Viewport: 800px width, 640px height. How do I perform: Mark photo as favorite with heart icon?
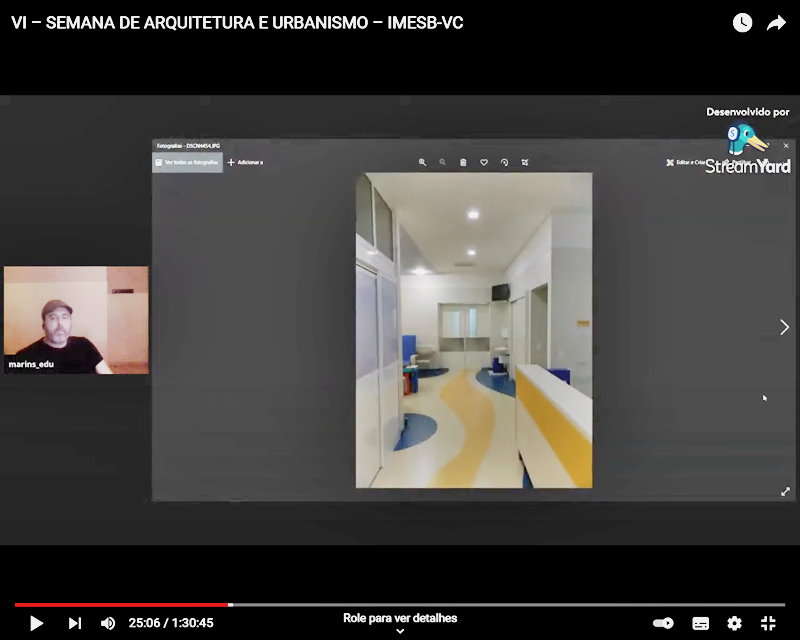pyautogui.click(x=484, y=162)
